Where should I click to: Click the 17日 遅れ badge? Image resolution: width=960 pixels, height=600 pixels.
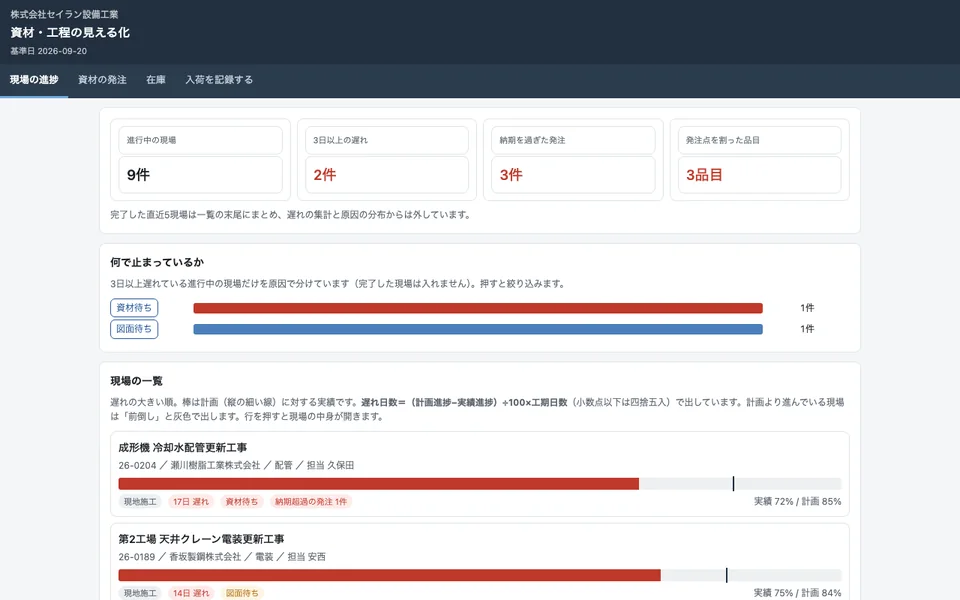click(190, 501)
